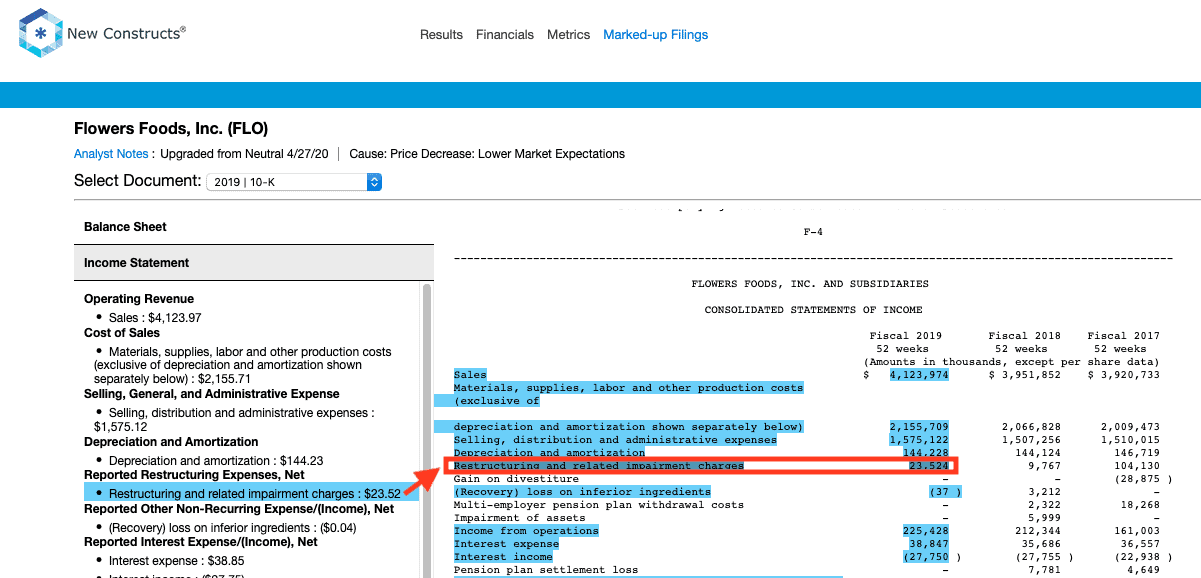Select the Marked-up Filings nav item
The width and height of the screenshot is (1201, 578).
pos(656,35)
